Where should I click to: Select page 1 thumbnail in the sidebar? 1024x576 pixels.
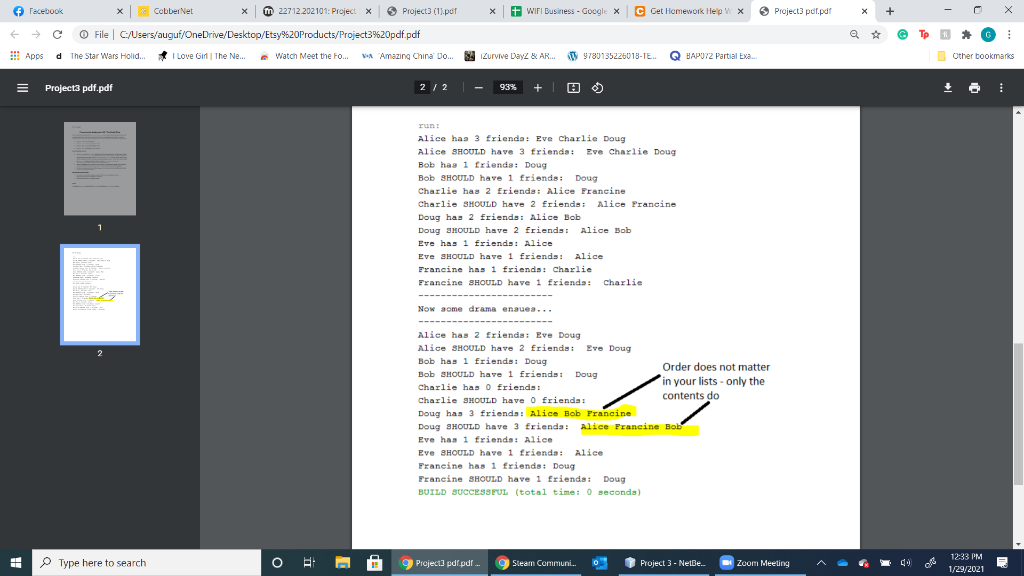99,168
